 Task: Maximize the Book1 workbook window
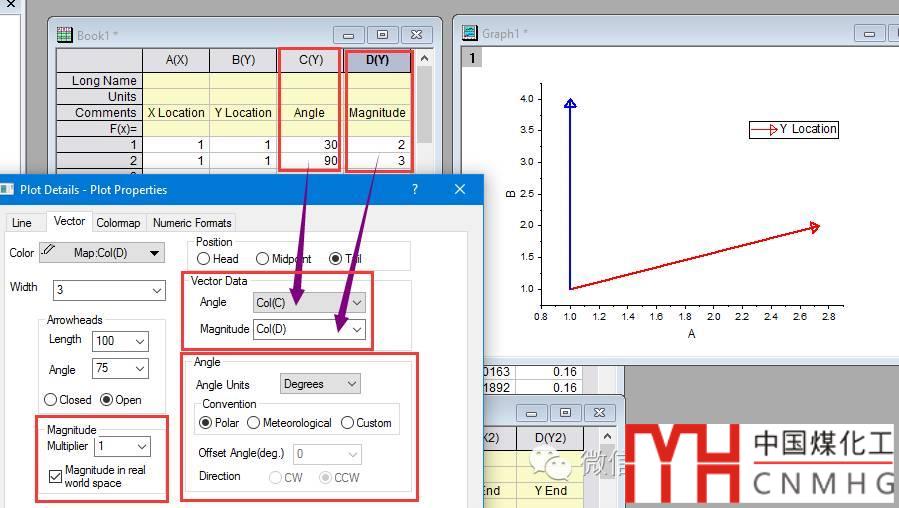pos(382,35)
